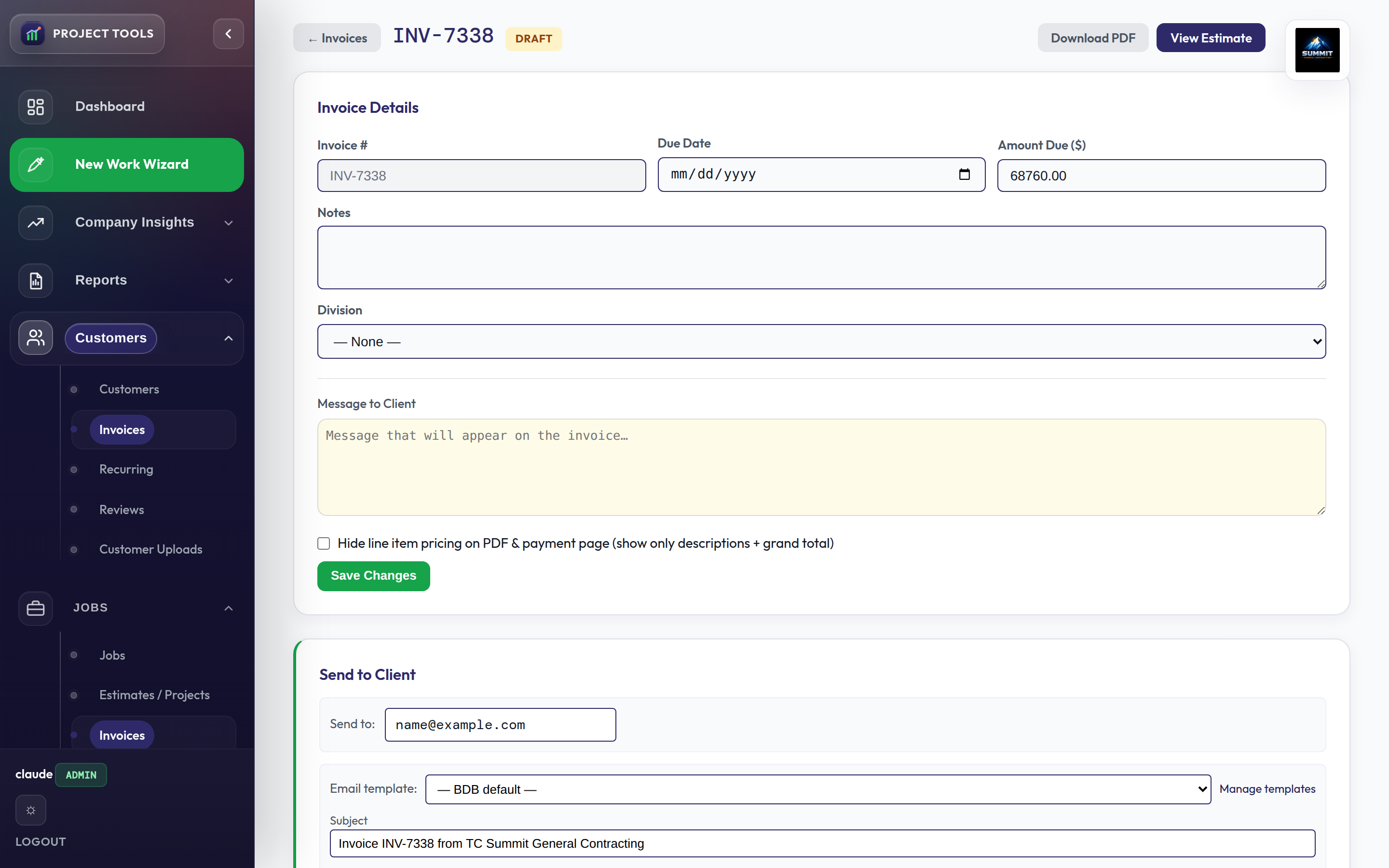The height and width of the screenshot is (868, 1389).
Task: Open Recurring in sidebar
Action: pyautogui.click(x=126, y=470)
